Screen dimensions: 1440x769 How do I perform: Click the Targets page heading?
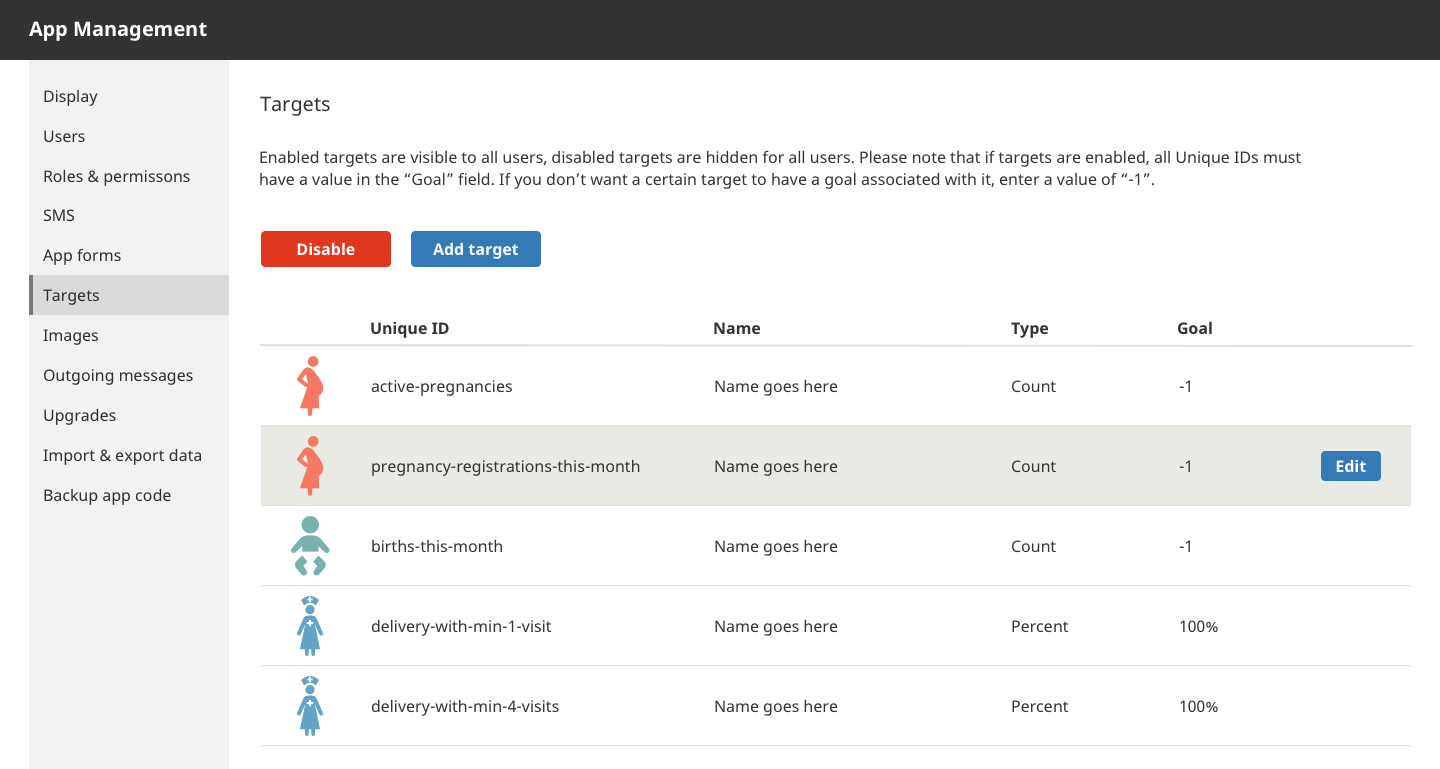pyautogui.click(x=295, y=104)
